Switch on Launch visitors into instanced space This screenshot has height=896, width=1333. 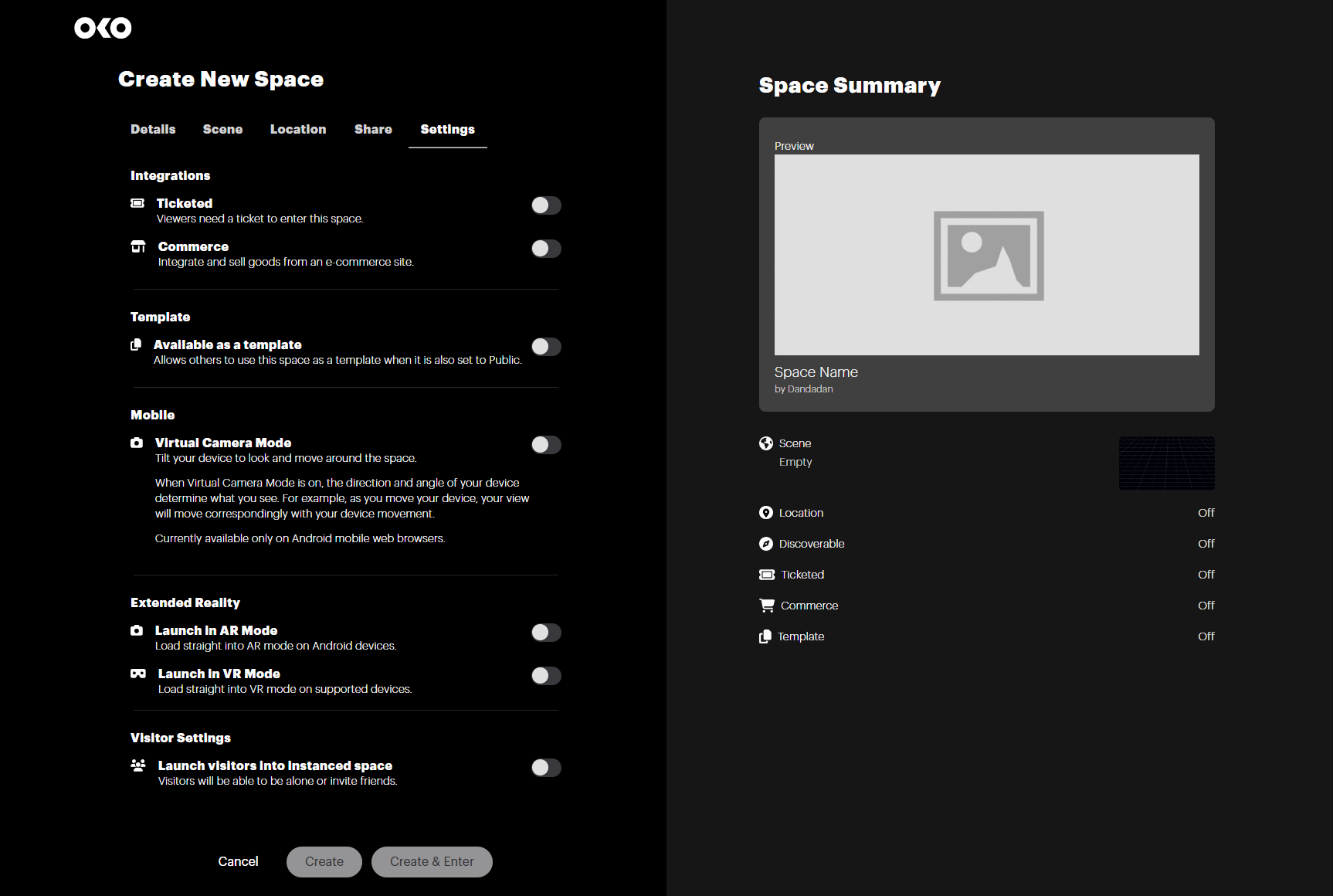(x=546, y=768)
